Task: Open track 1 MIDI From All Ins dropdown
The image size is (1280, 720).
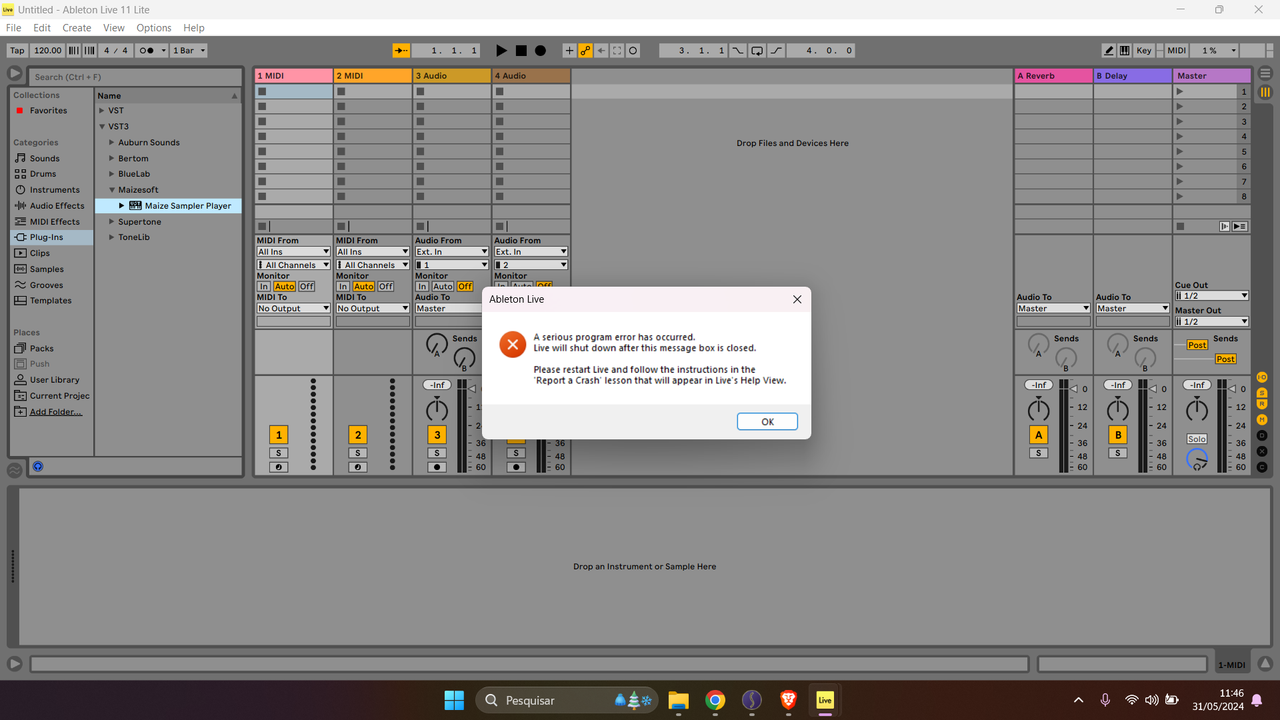Action: (293, 252)
